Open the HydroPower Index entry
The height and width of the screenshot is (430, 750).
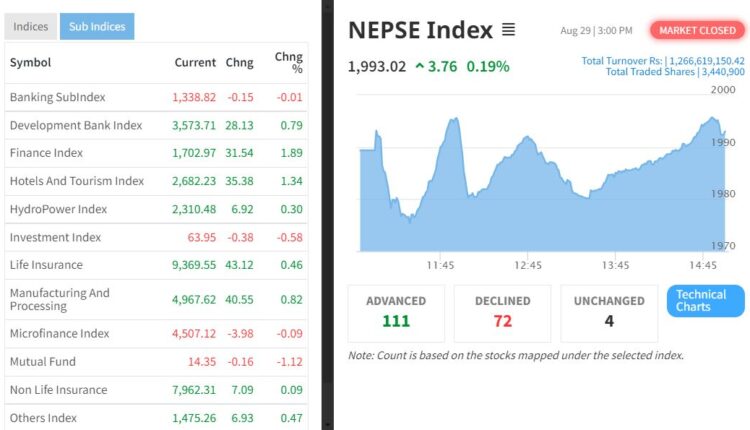58,209
